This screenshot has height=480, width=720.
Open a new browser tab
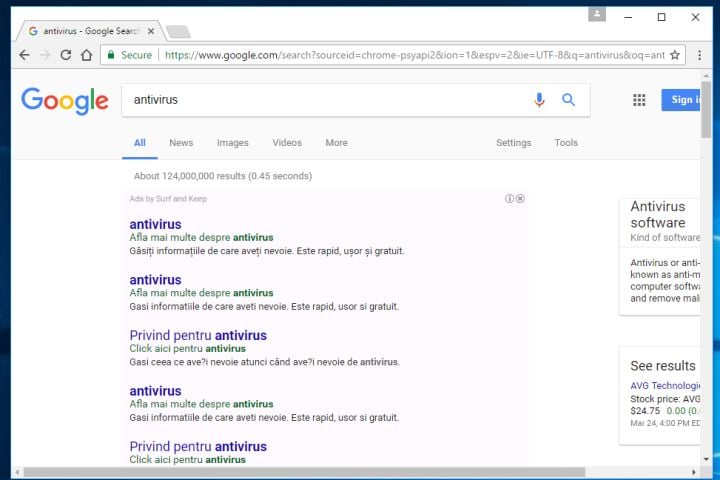[x=178, y=32]
